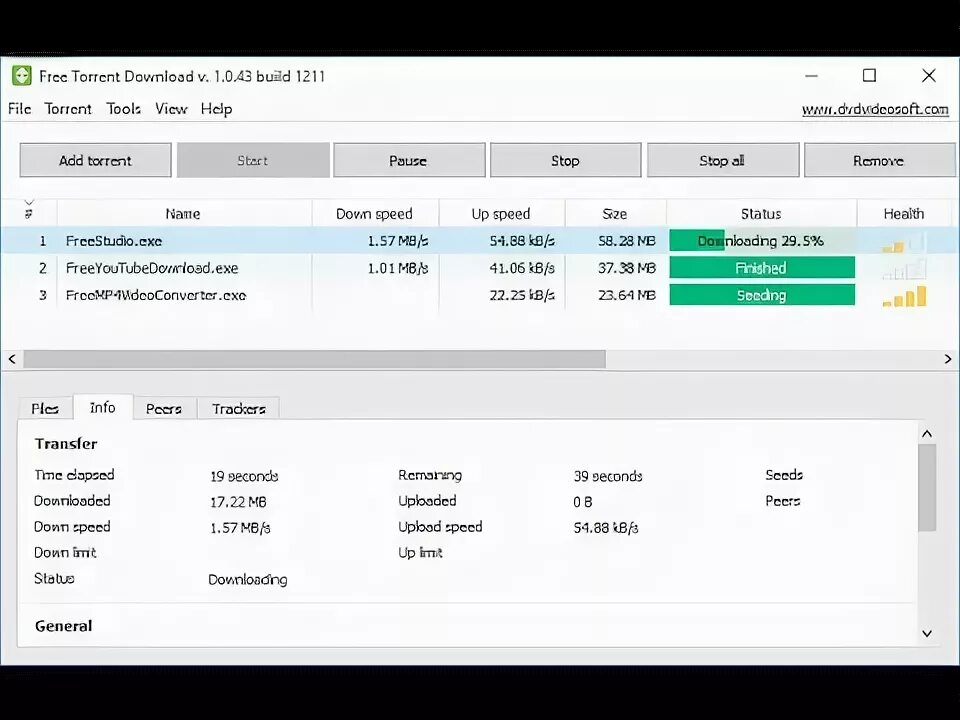This screenshot has width=960, height=720.
Task: Switch to the Files tab
Action: click(45, 408)
